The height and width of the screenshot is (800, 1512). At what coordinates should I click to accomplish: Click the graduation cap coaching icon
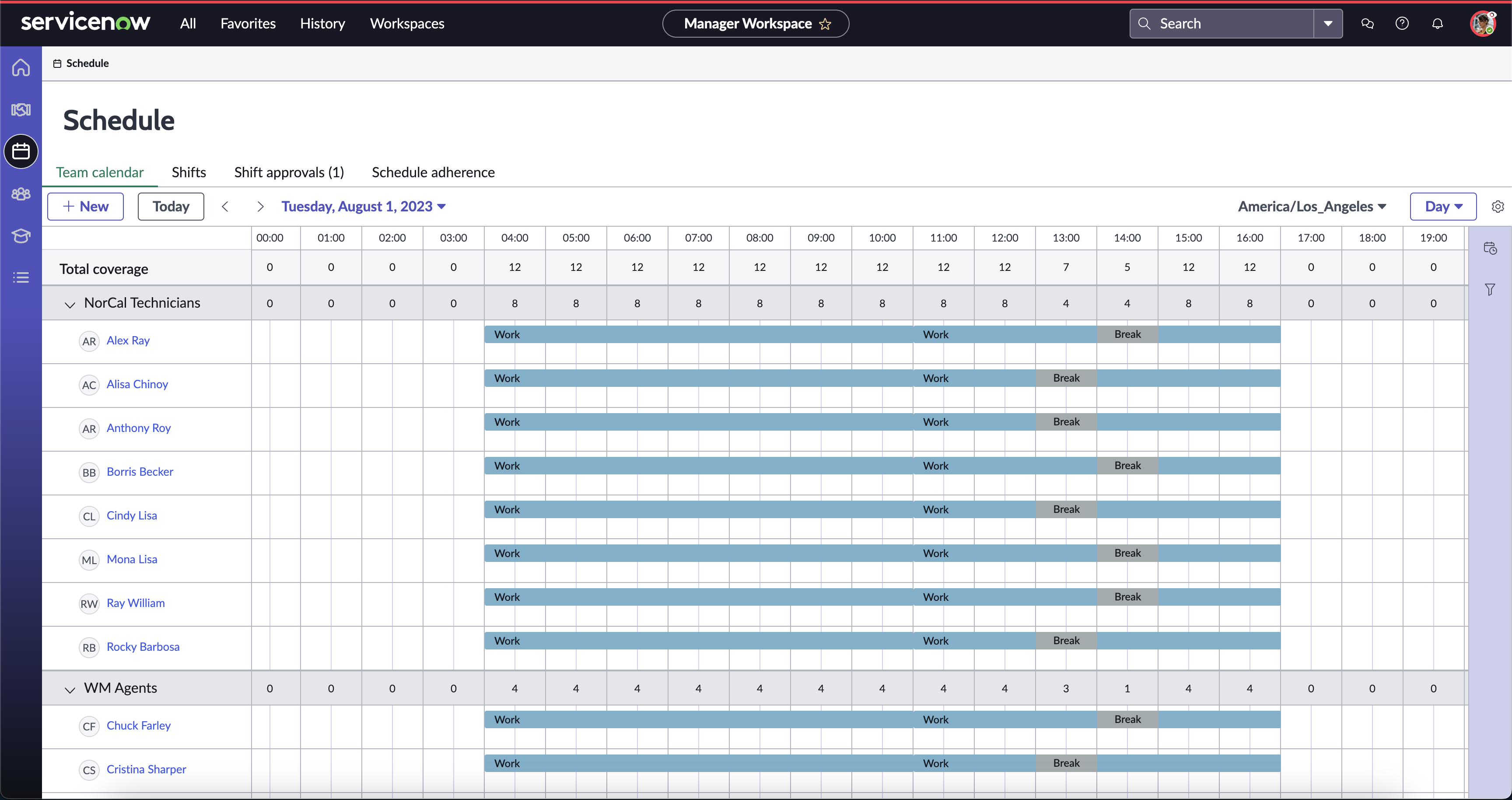coord(21,236)
